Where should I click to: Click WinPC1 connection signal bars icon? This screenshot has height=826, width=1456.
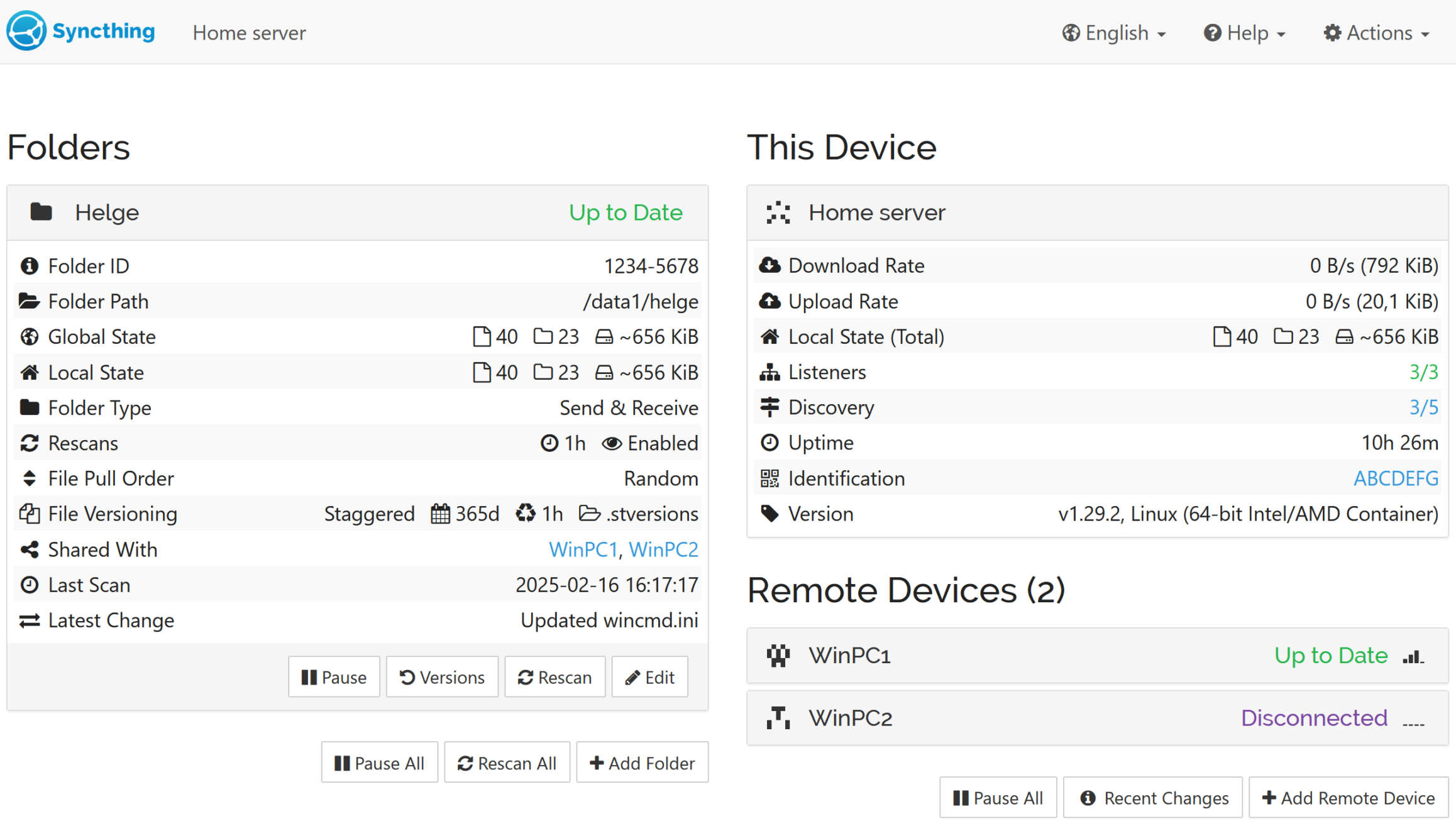[x=1413, y=657]
